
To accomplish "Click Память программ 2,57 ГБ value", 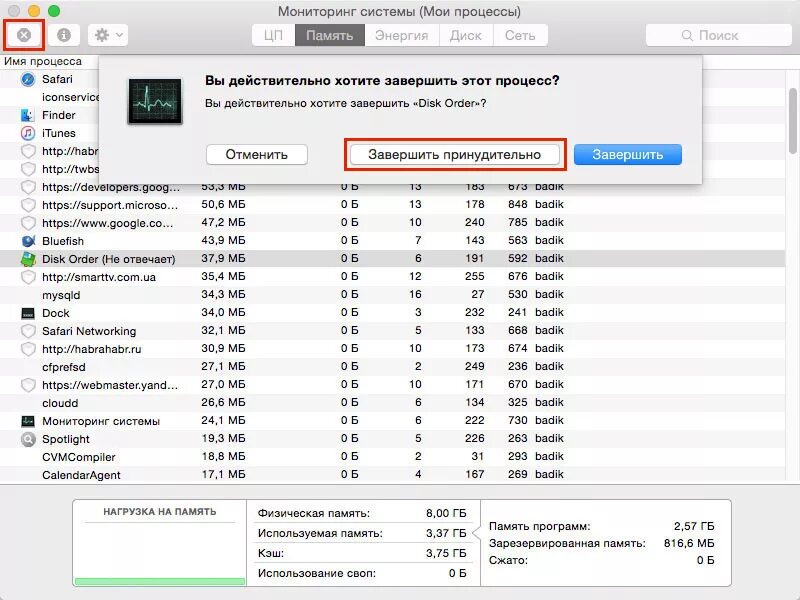I will (x=694, y=526).
